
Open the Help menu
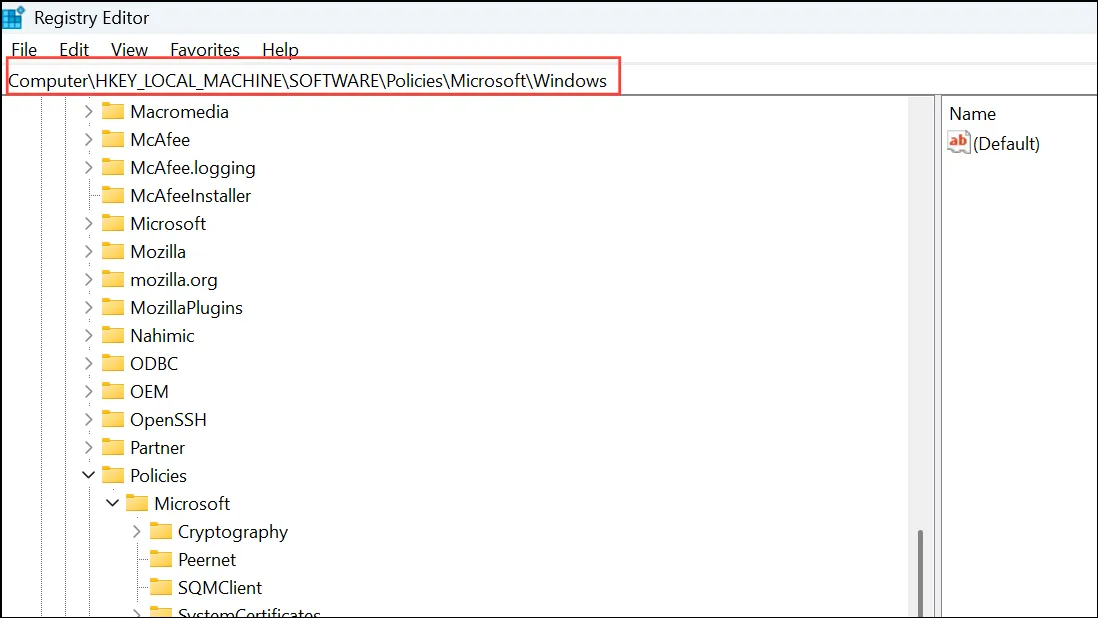pyautogui.click(x=280, y=50)
